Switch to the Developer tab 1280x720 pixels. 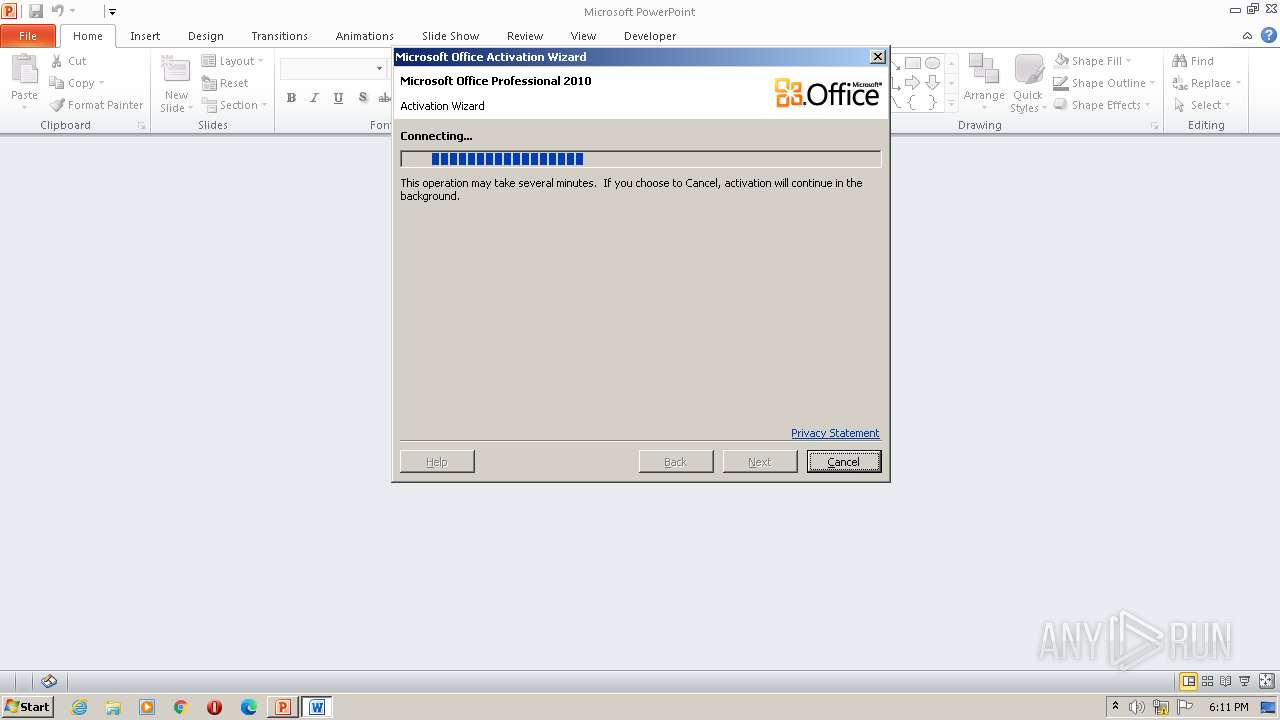(650, 36)
